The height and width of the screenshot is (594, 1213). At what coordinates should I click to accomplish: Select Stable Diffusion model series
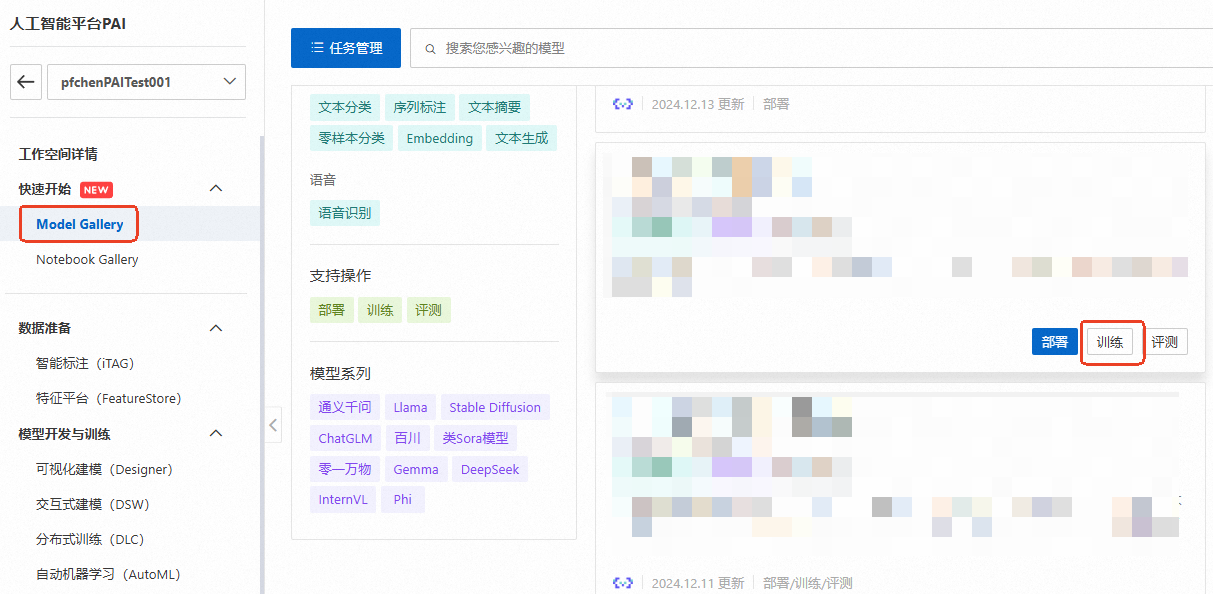pyautogui.click(x=495, y=407)
